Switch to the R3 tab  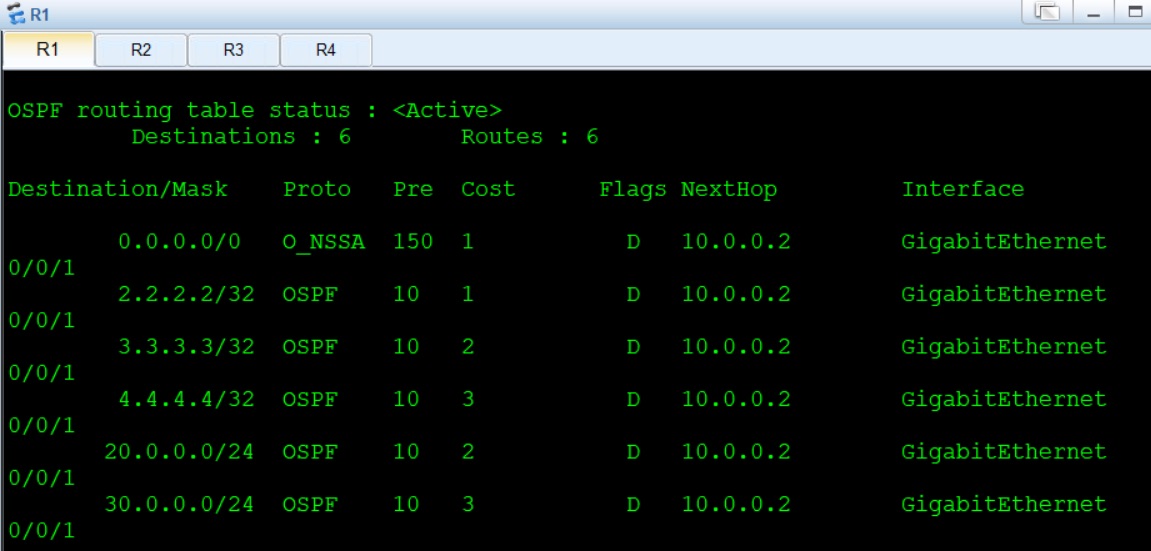233,51
